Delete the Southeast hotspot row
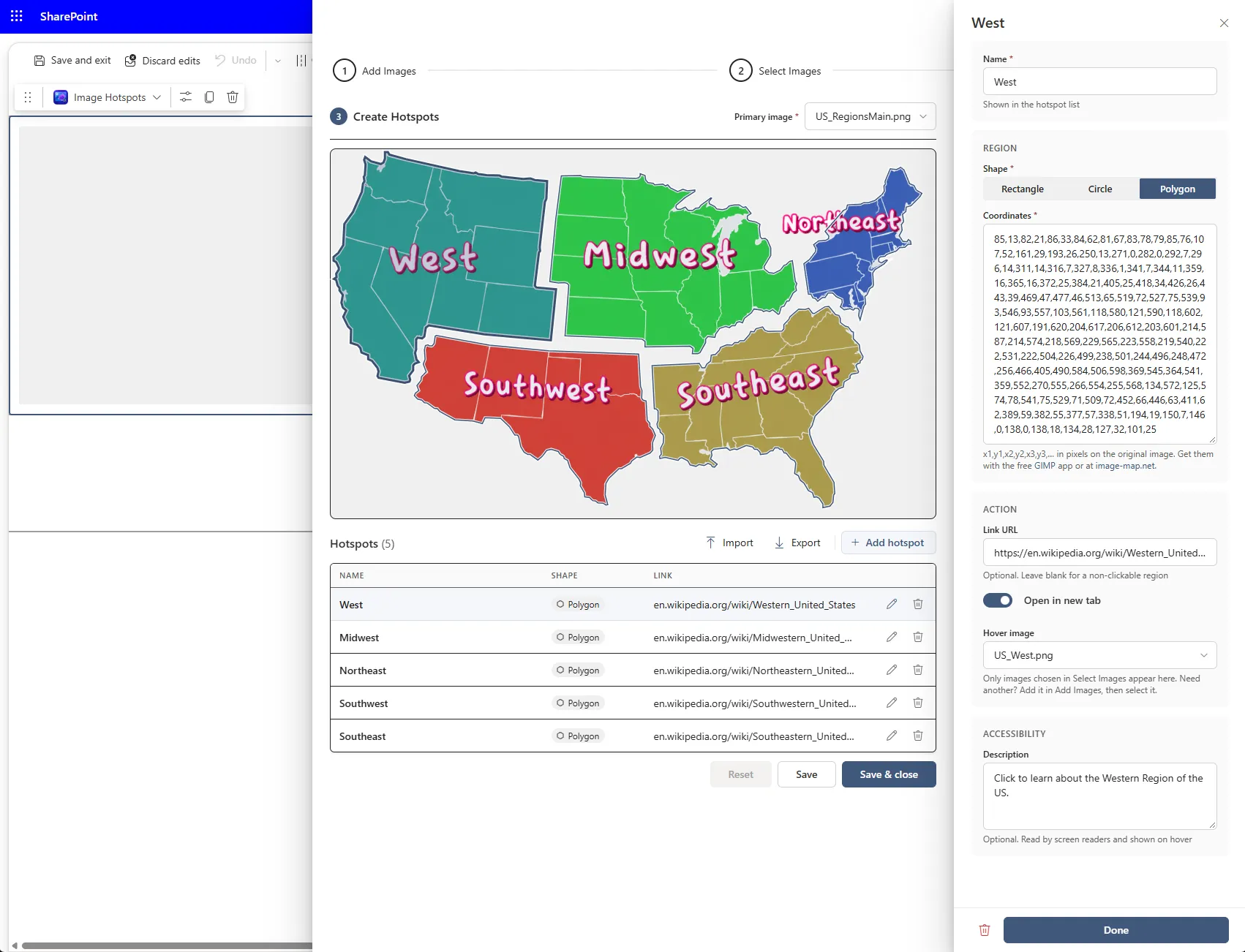 pos(918,736)
